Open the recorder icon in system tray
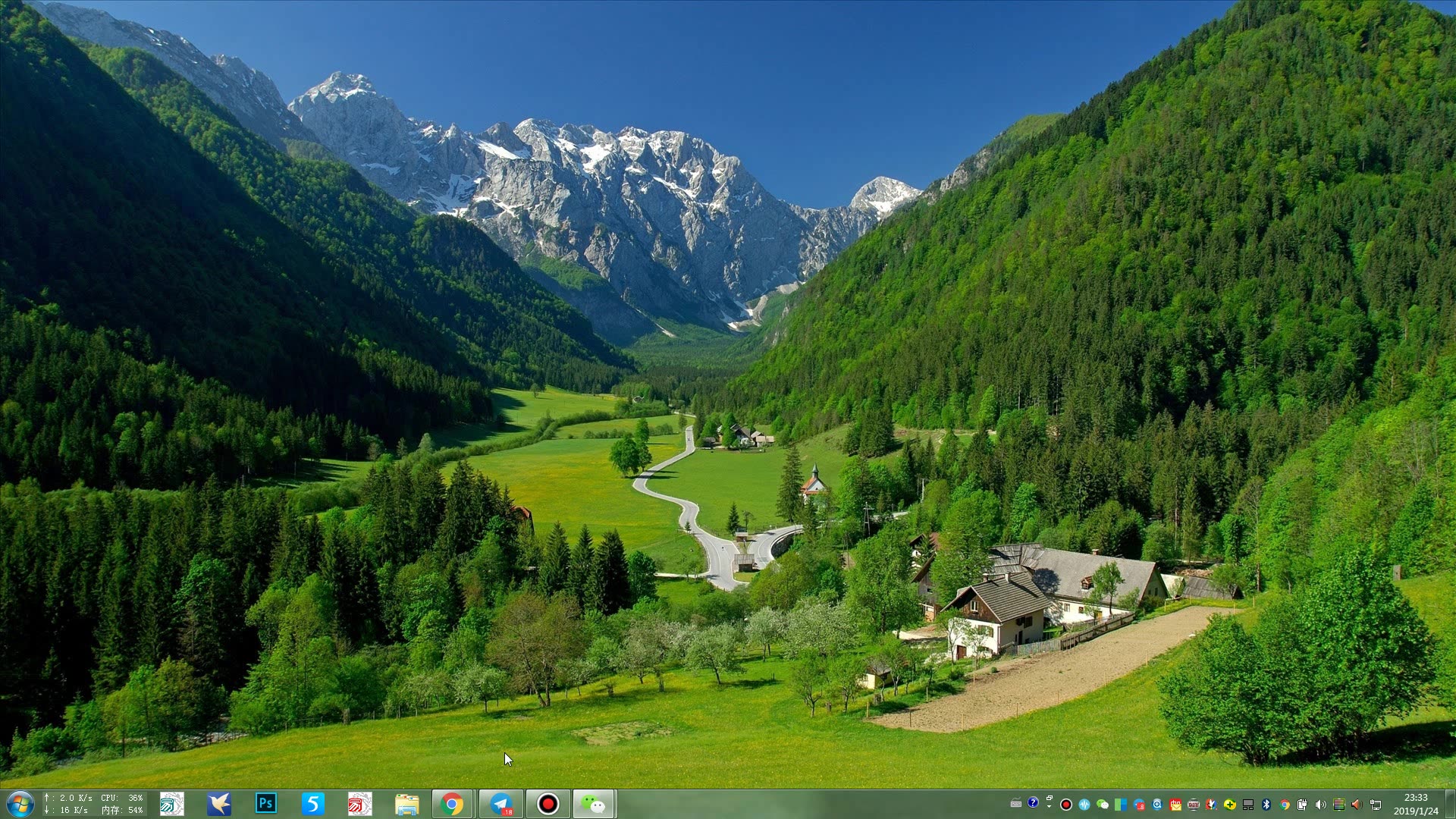Viewport: 1456px width, 819px height. 1065,805
